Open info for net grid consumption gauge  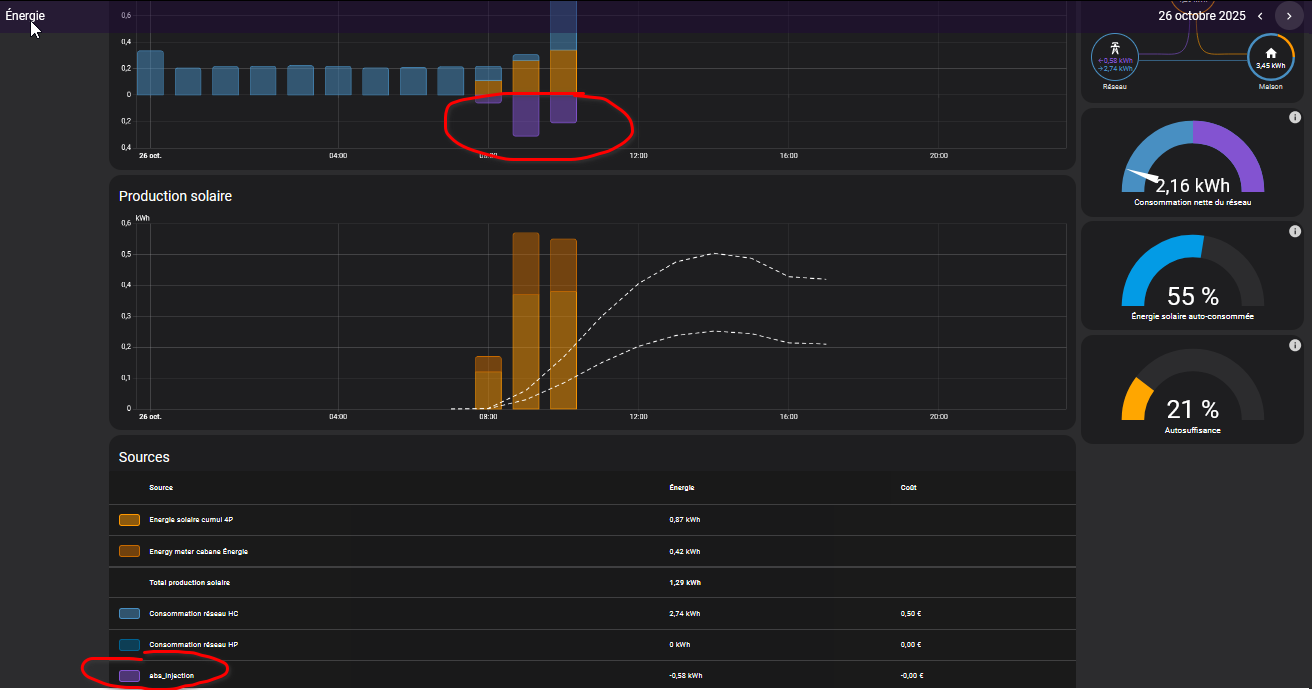click(x=1295, y=118)
